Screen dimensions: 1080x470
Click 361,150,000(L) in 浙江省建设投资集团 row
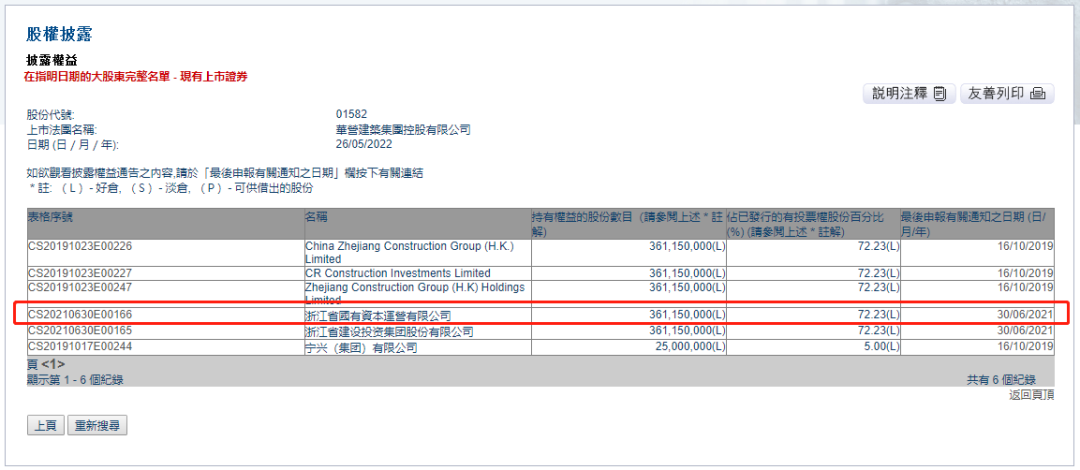[x=687, y=331]
